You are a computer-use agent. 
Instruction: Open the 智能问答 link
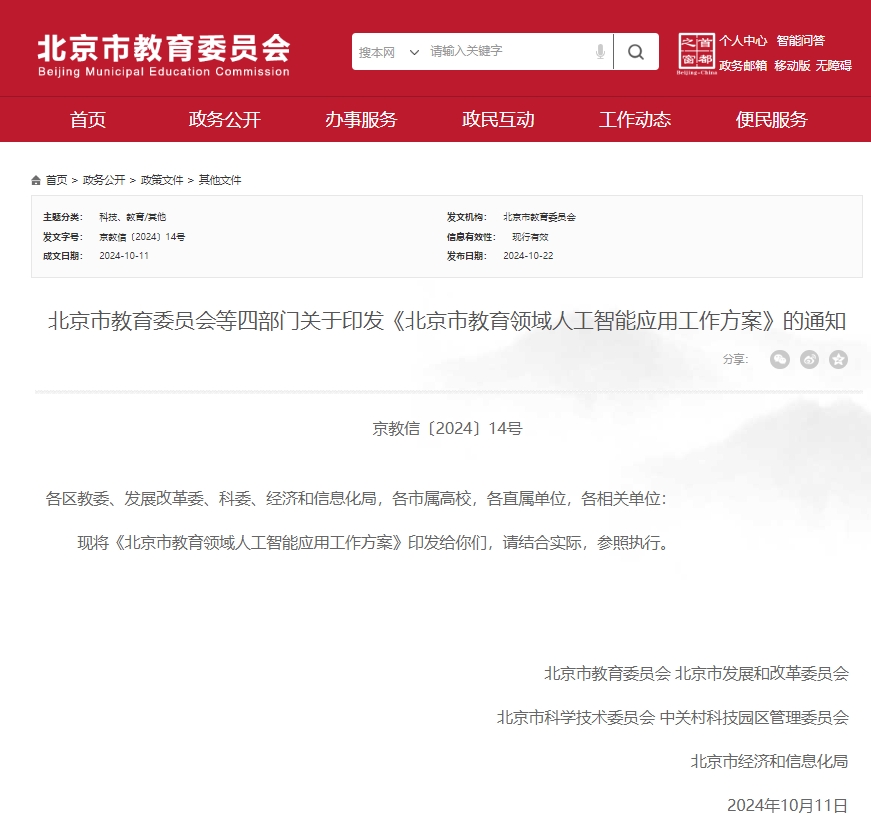pos(800,41)
